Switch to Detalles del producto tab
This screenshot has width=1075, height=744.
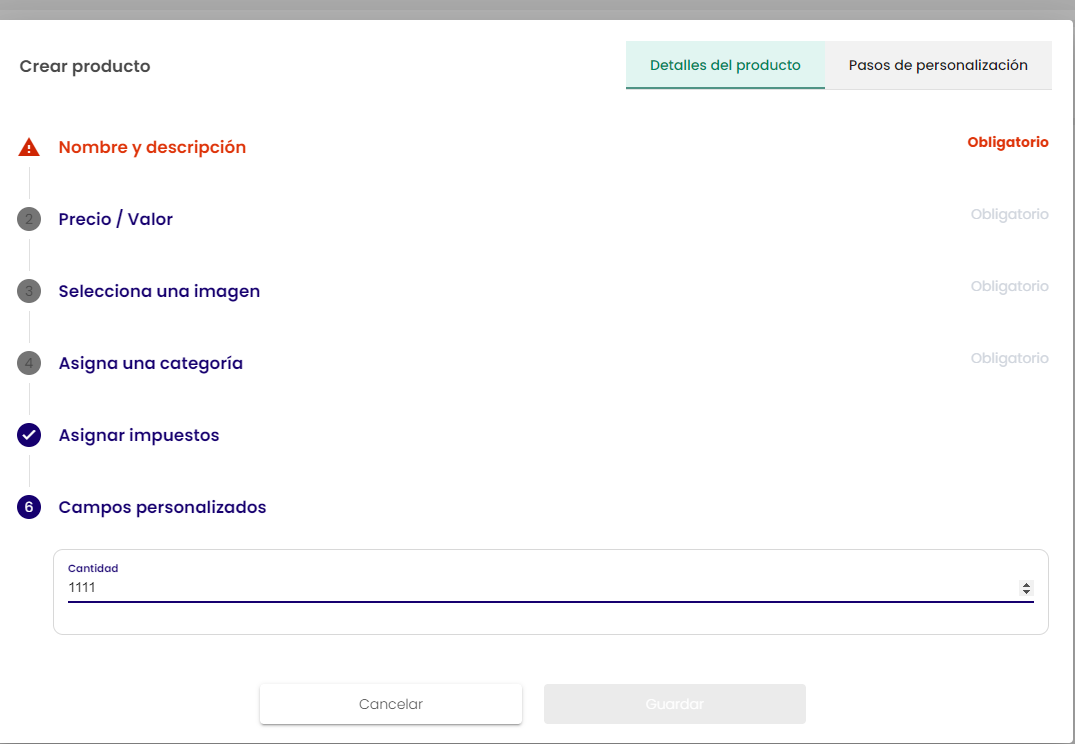725,65
